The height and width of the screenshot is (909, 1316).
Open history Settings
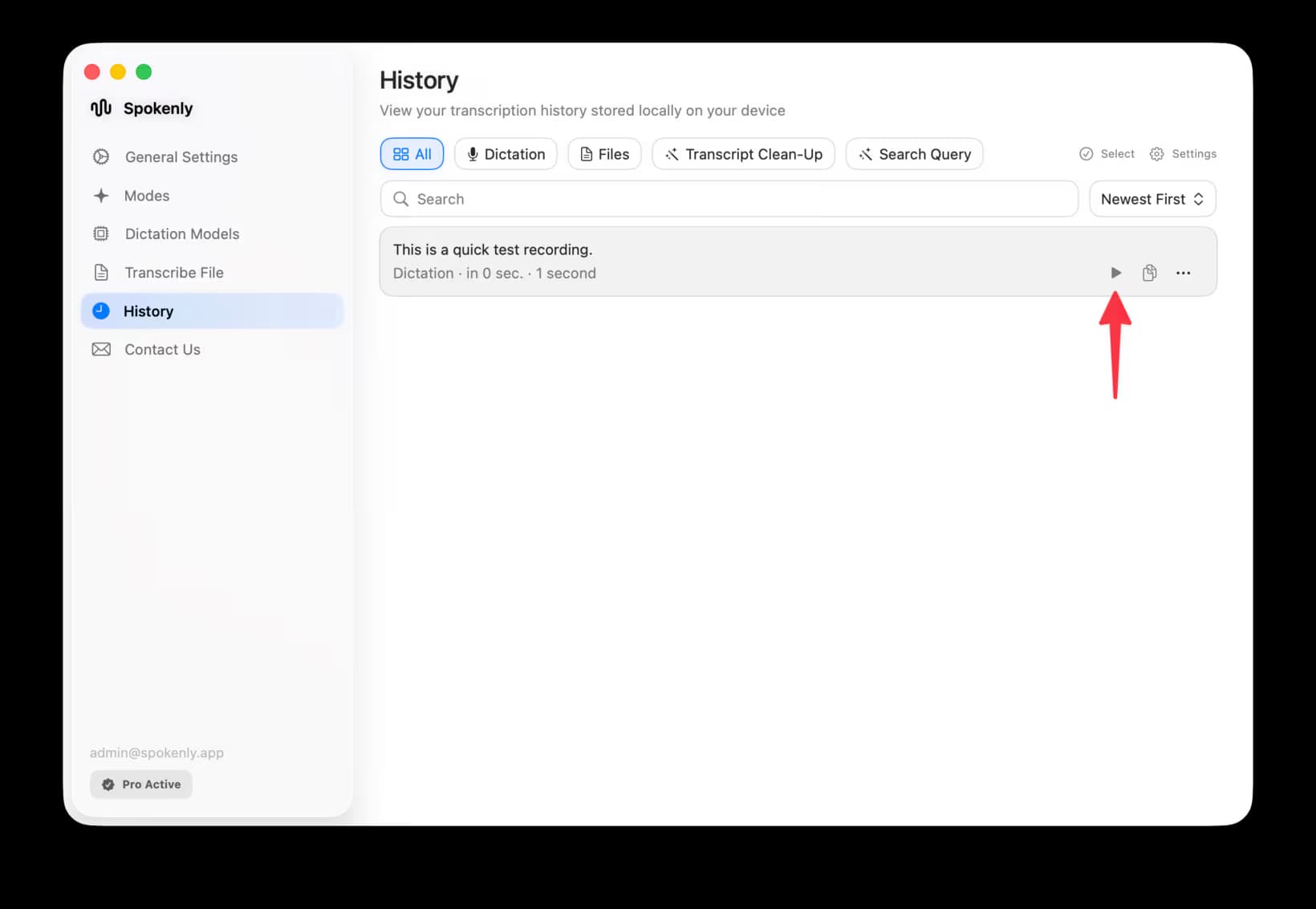click(x=1183, y=154)
